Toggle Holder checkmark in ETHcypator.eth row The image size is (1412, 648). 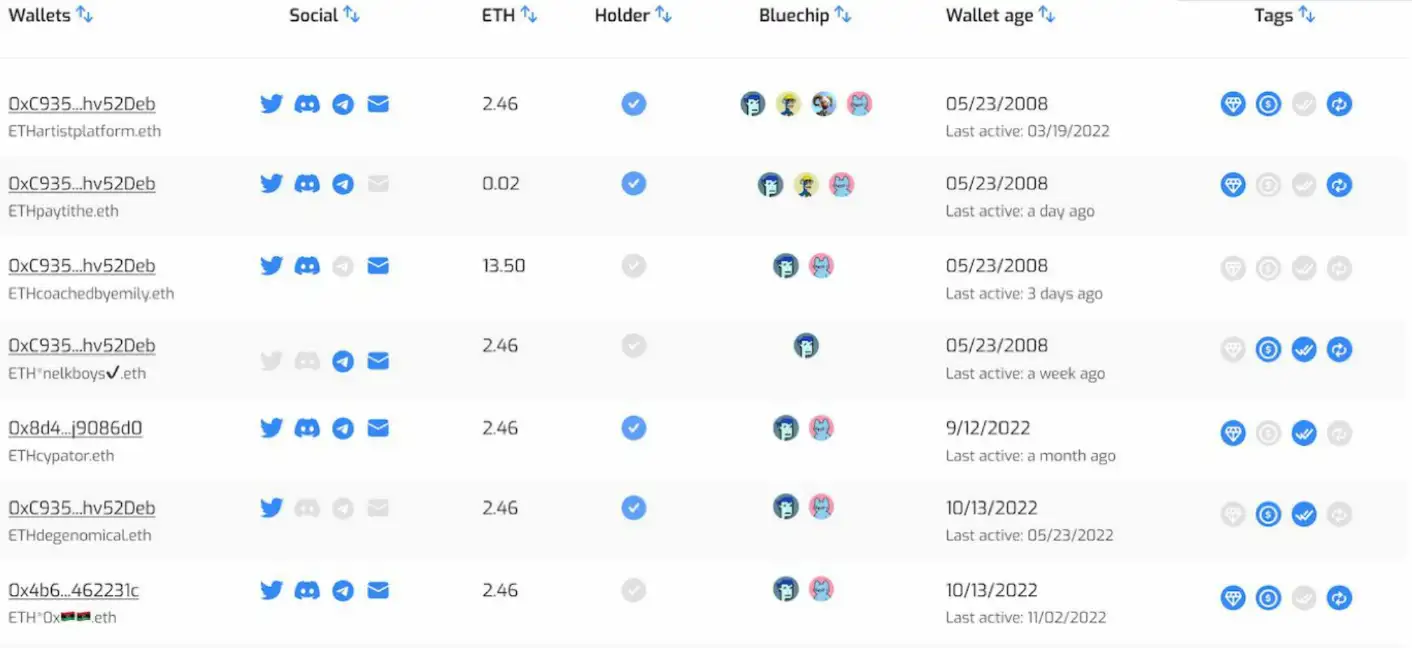633,428
